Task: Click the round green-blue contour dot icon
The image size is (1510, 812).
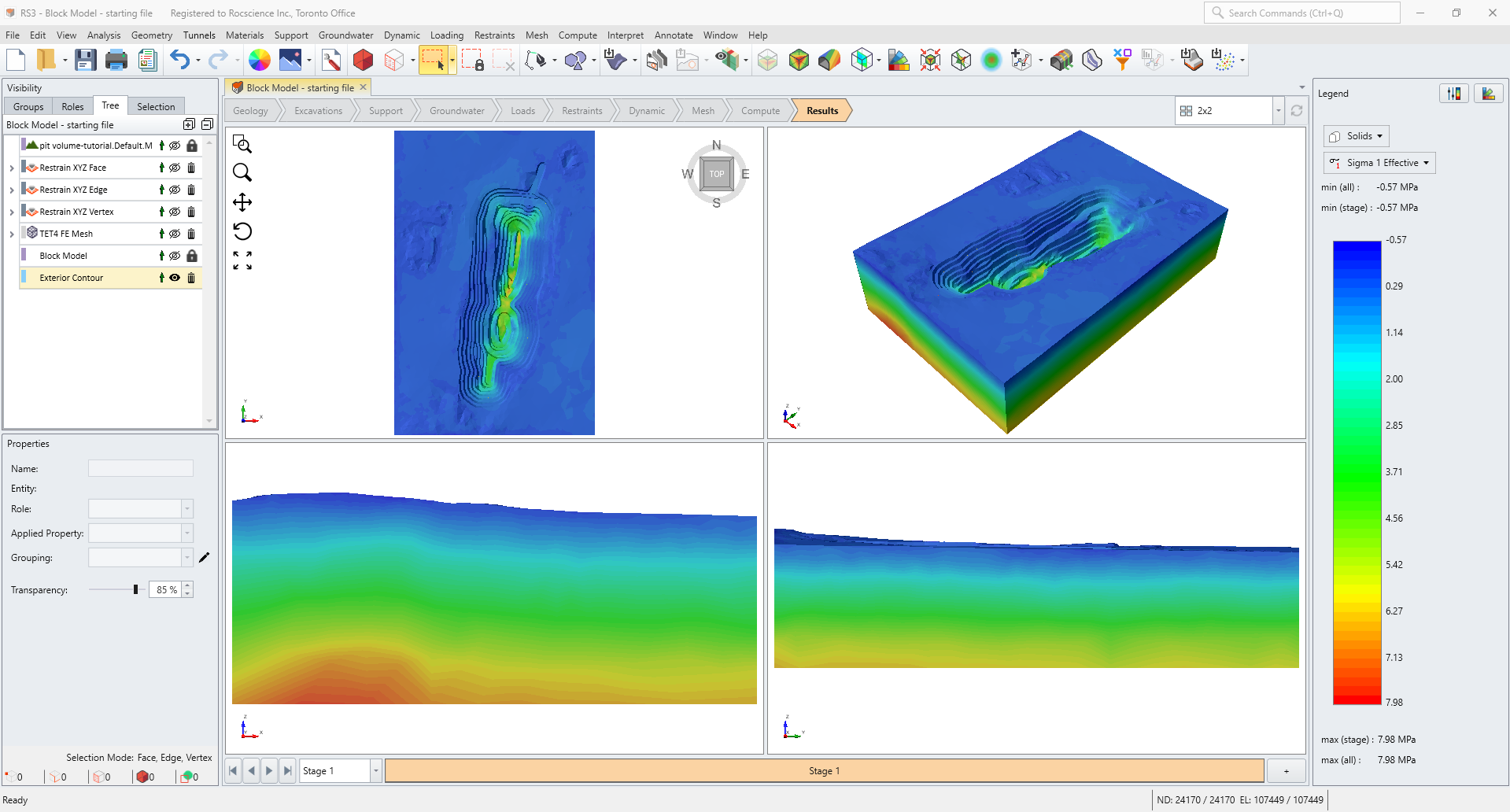Action: 991,60
